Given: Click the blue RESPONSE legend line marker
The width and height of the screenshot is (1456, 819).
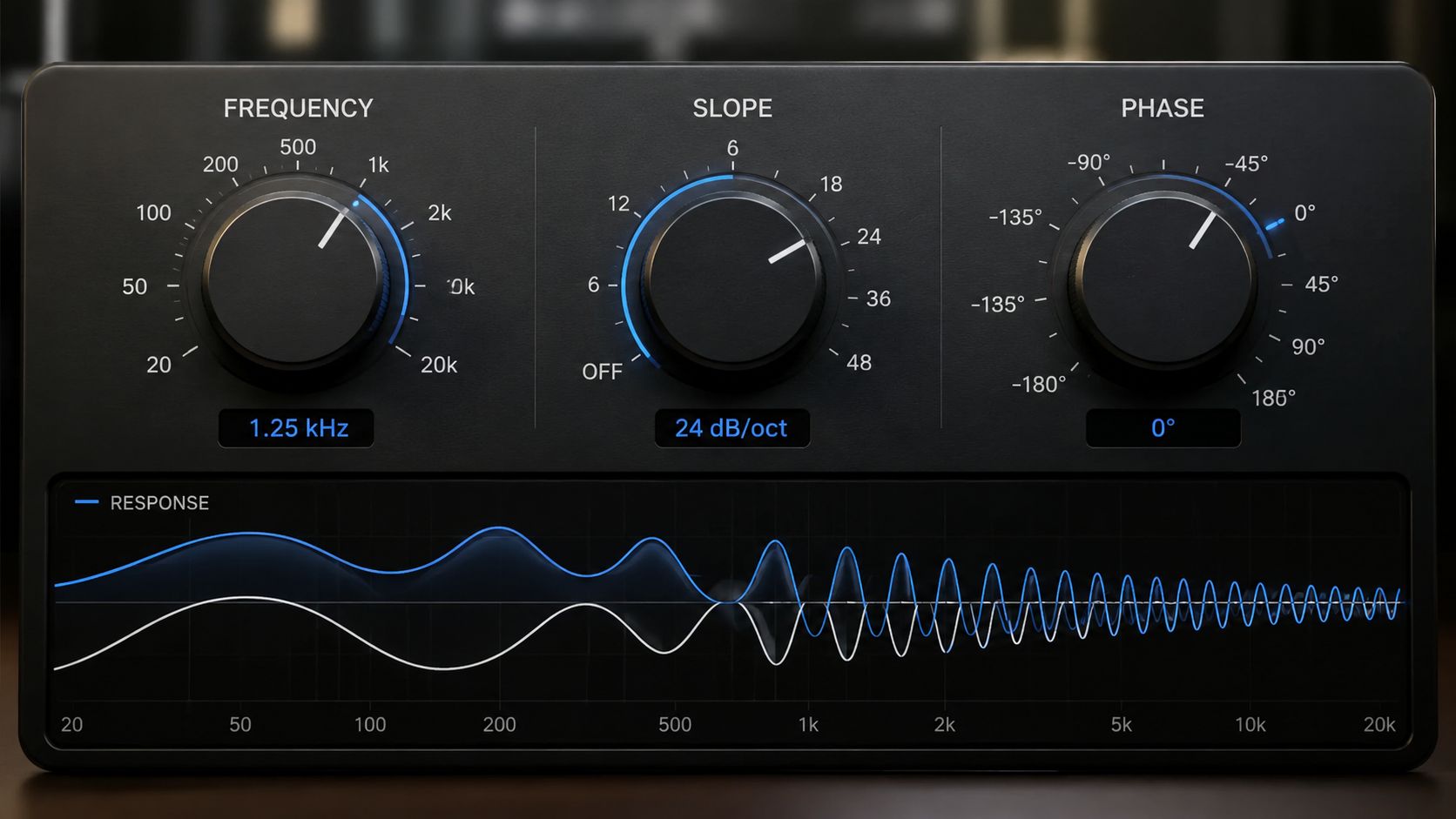Looking at the screenshot, I should click(x=86, y=502).
